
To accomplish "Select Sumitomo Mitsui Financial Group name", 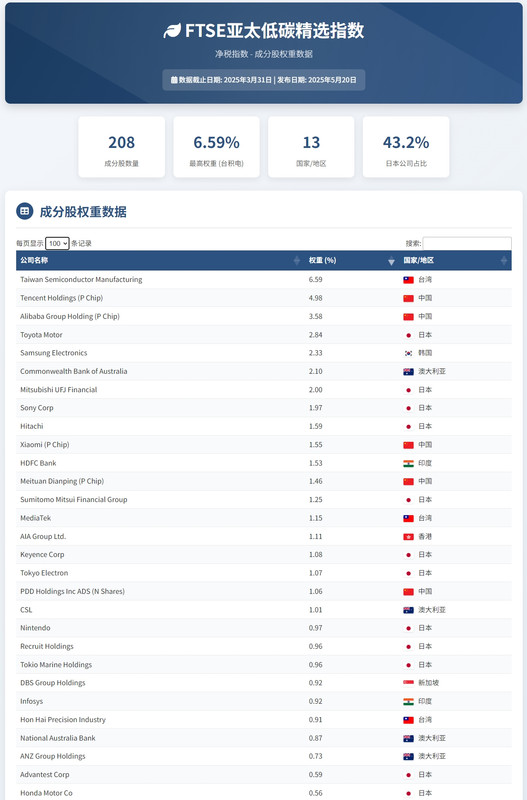I will click(73, 499).
